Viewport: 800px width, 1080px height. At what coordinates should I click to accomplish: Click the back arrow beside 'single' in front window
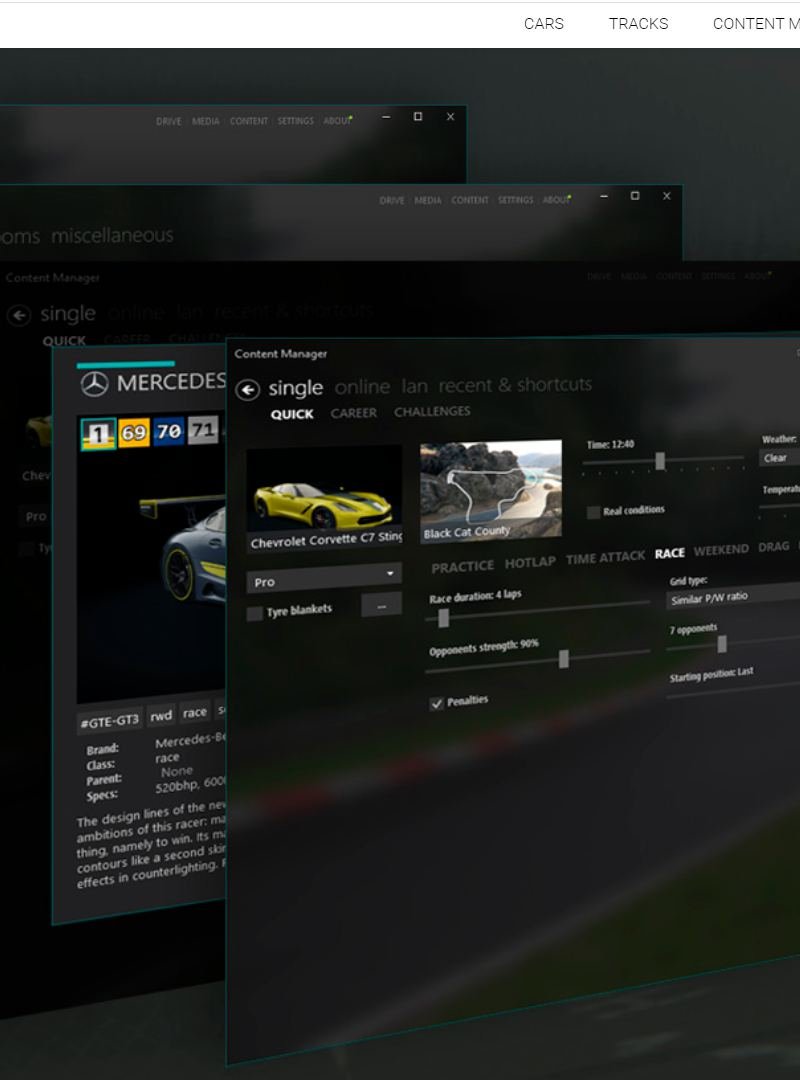point(247,390)
